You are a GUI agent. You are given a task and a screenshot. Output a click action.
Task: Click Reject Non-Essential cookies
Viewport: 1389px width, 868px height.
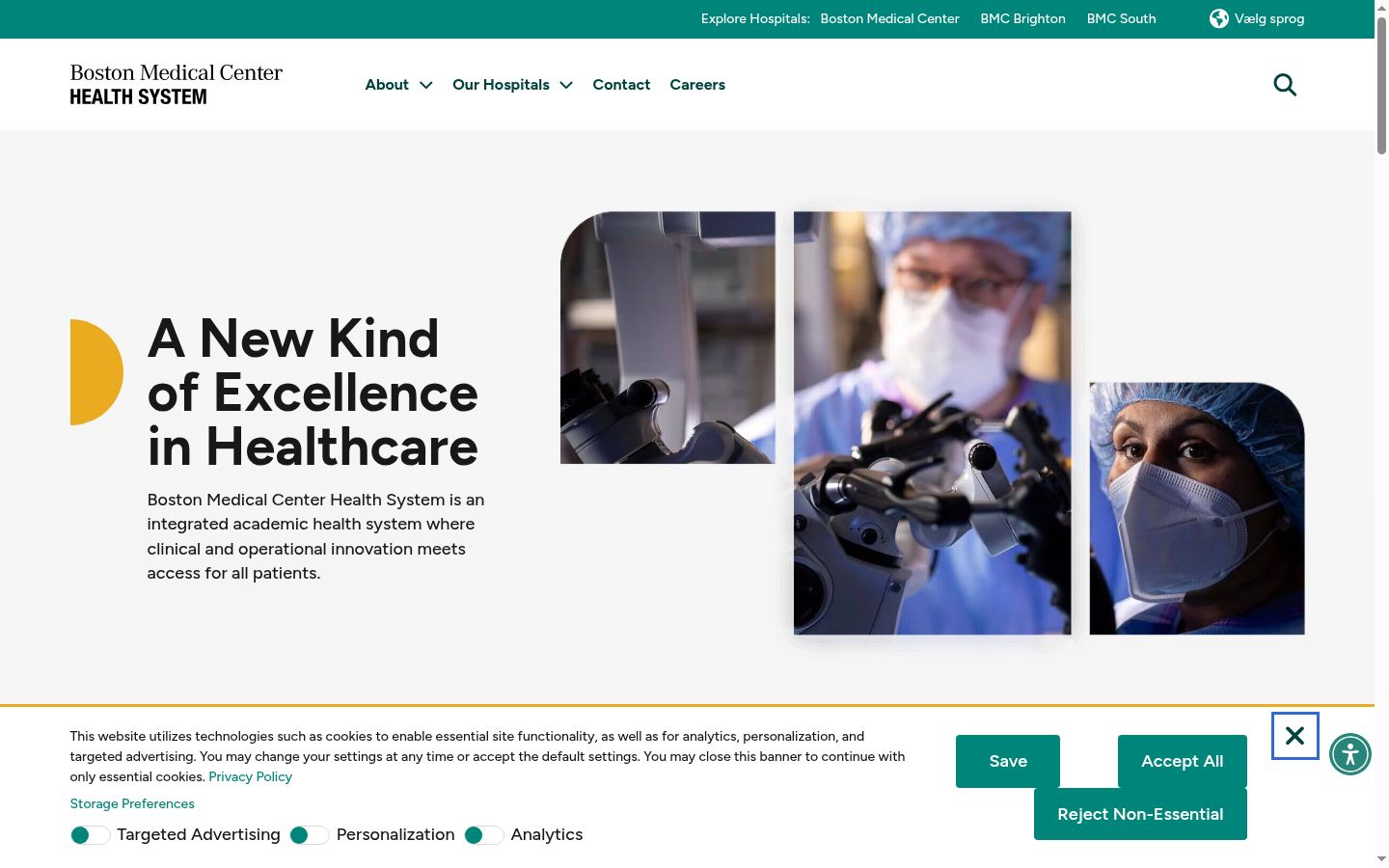1140,814
